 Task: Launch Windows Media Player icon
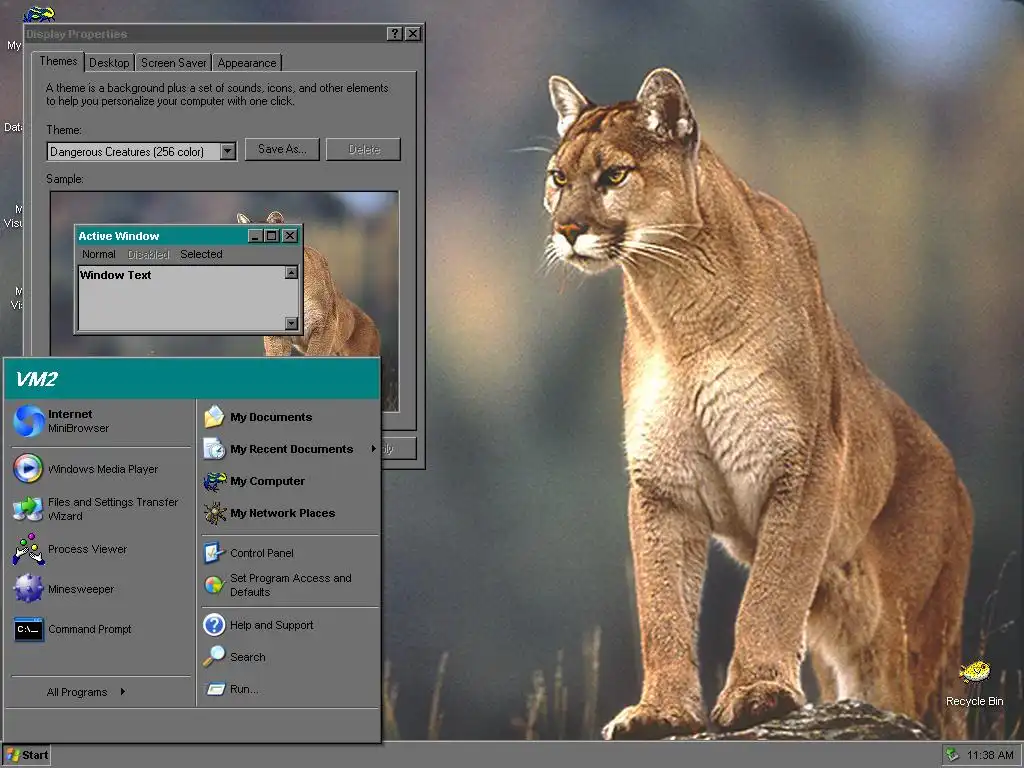tap(28, 469)
